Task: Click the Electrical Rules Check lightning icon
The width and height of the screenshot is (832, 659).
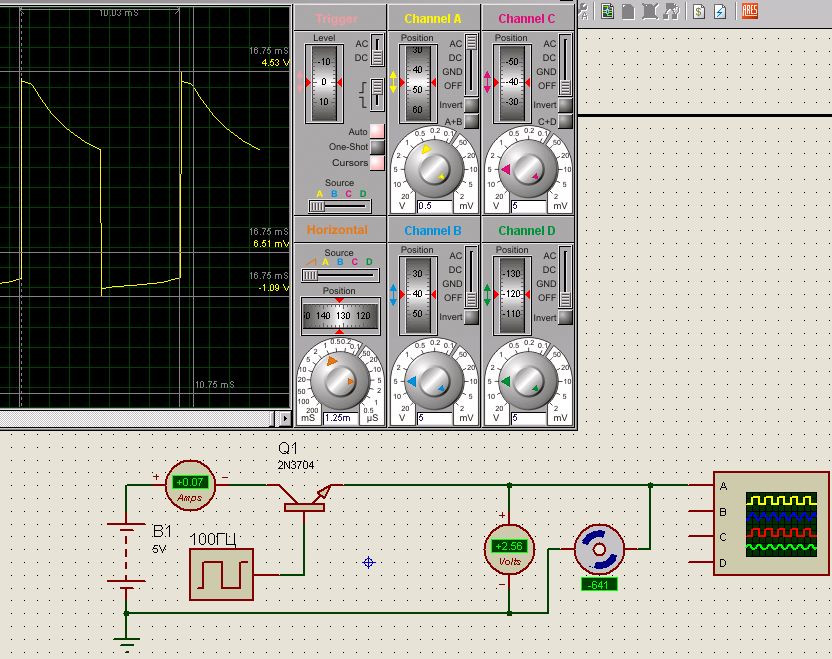Action: pyautogui.click(x=719, y=11)
